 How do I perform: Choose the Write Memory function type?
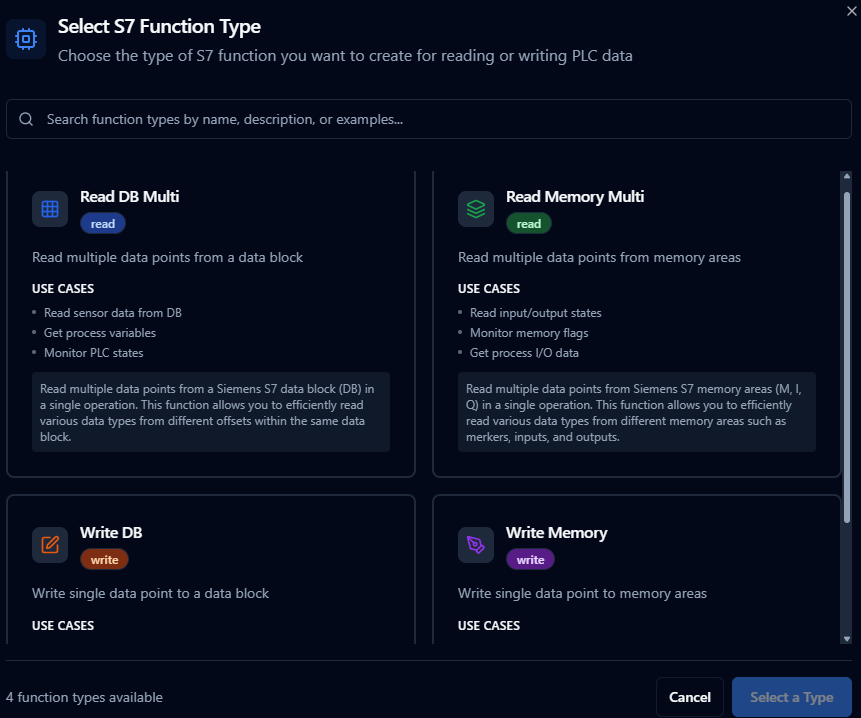(556, 533)
